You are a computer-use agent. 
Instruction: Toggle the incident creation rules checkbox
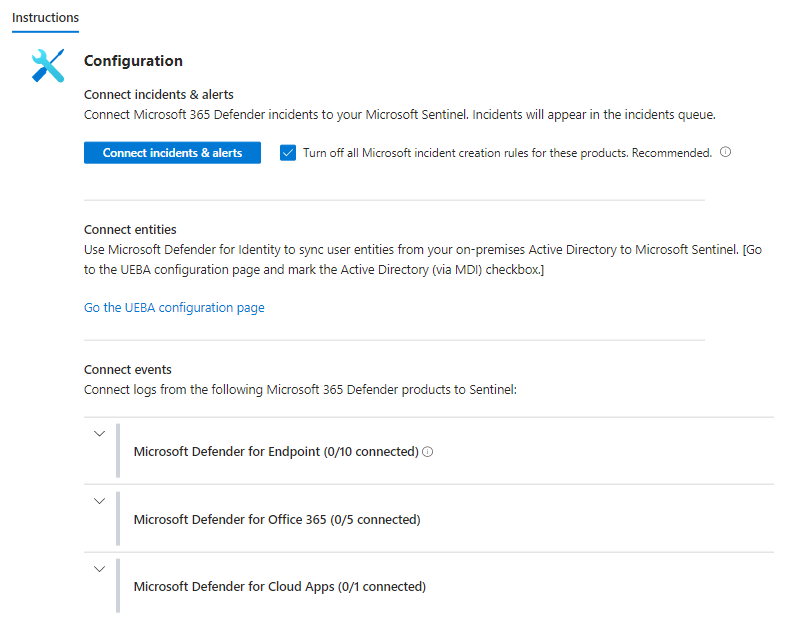click(288, 153)
